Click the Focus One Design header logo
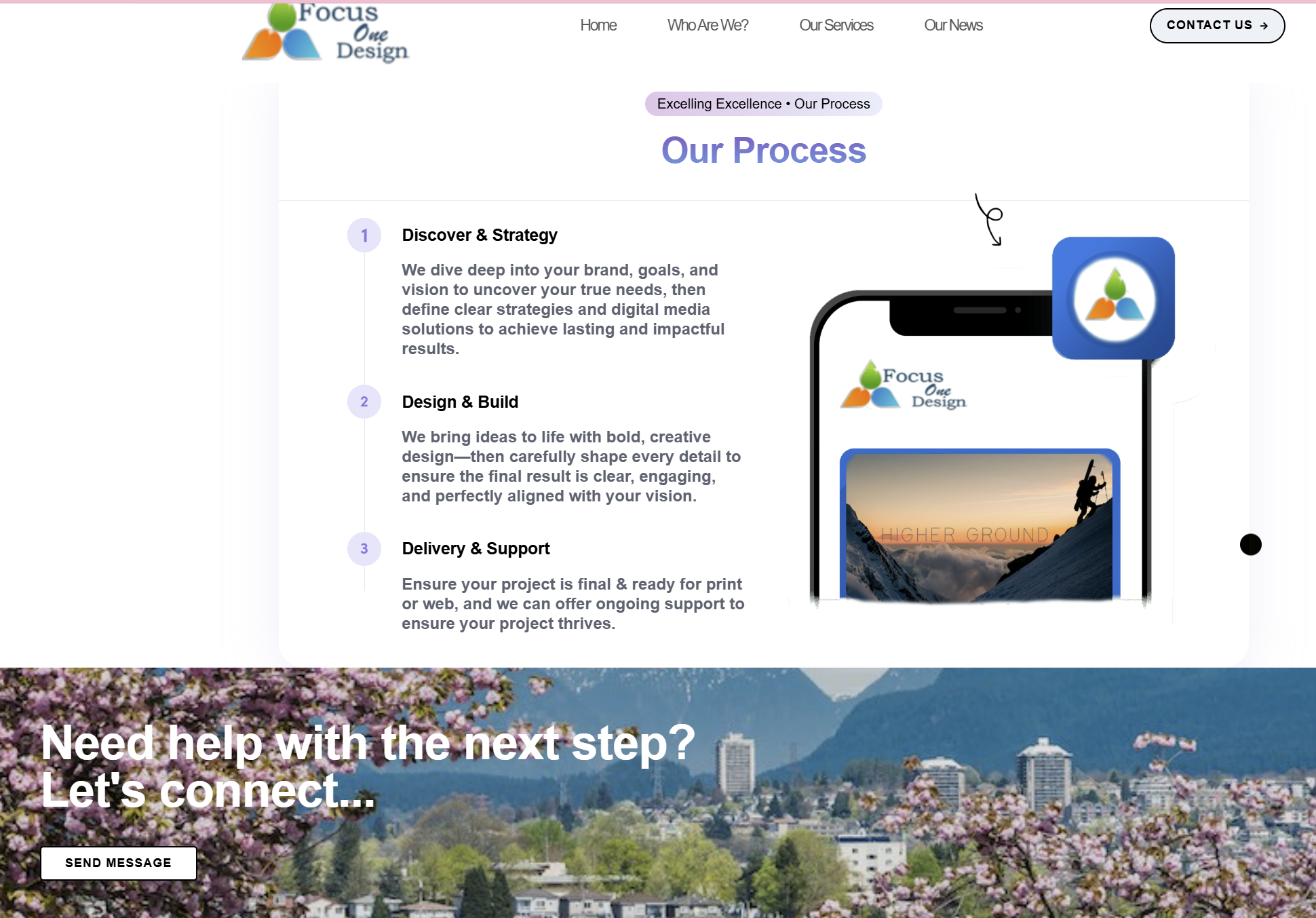 tap(326, 34)
